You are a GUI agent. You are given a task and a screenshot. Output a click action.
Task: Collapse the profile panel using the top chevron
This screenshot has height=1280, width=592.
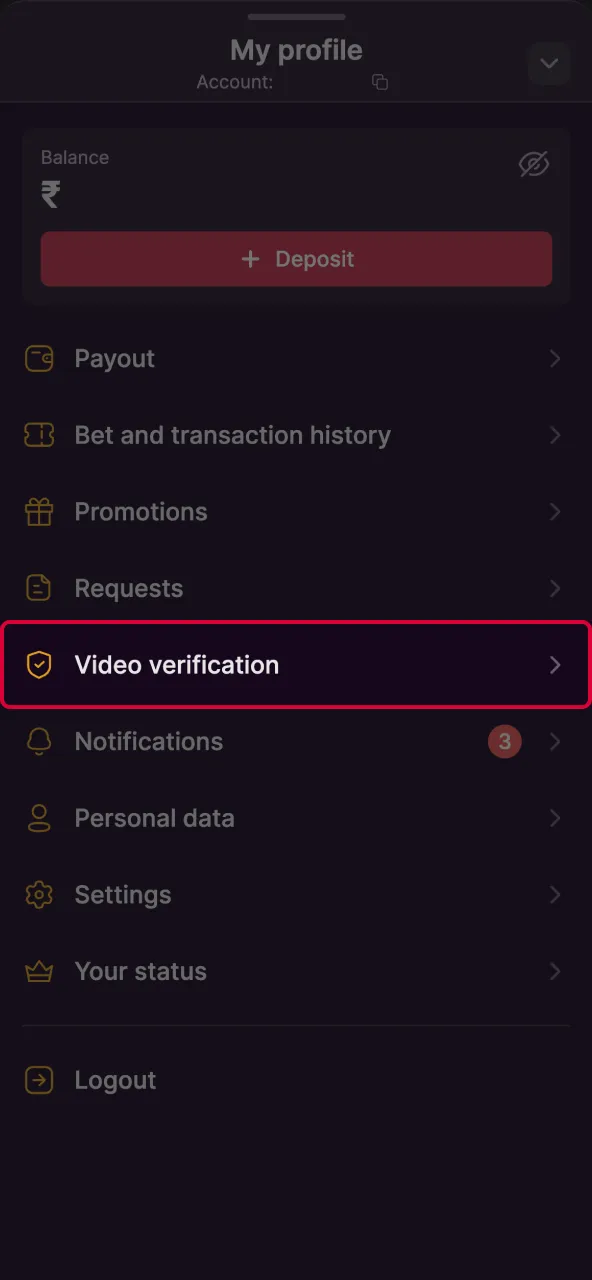[548, 63]
